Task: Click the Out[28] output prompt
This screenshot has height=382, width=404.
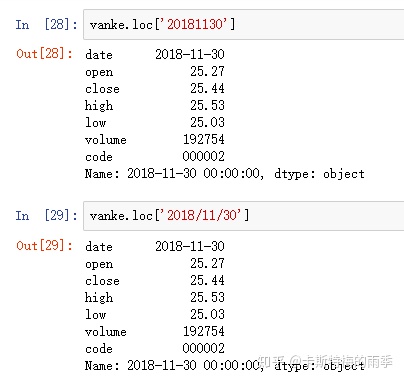Action: 44,54
